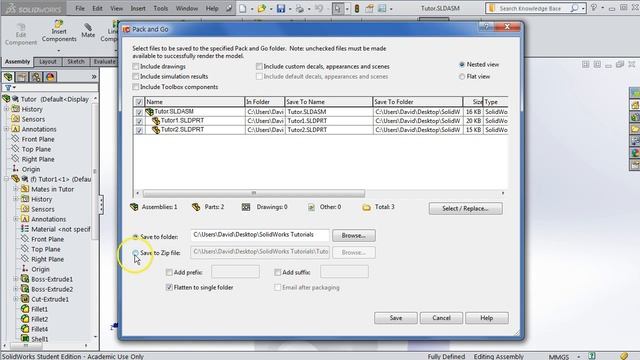Screen dimensions: 640x360
Task: Open the File menu
Action: click(x=80, y=8)
